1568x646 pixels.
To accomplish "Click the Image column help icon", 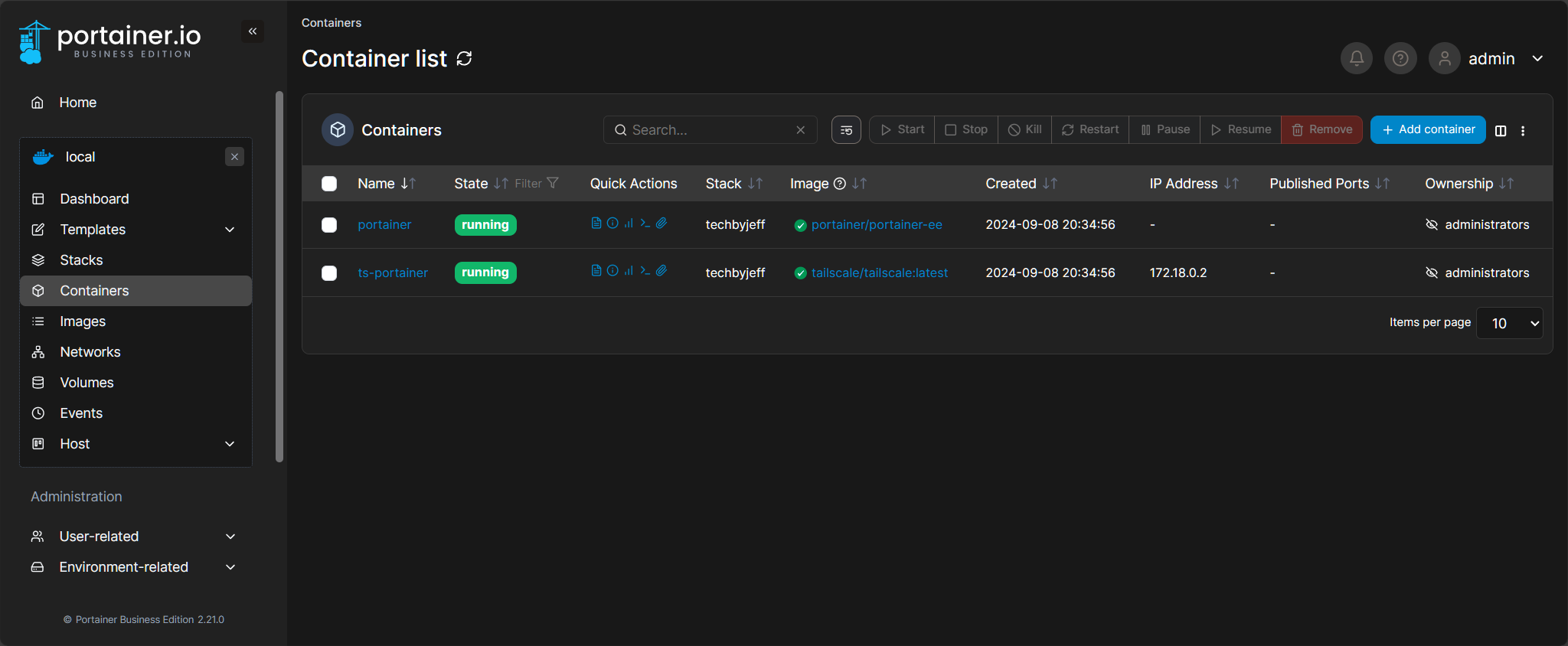I will pos(839,184).
